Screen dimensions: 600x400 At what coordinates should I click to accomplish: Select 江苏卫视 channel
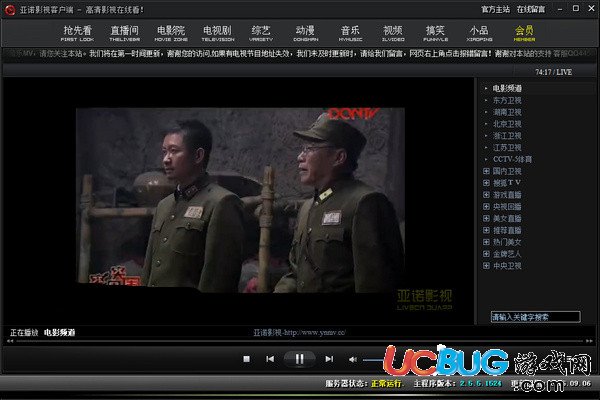coord(507,148)
